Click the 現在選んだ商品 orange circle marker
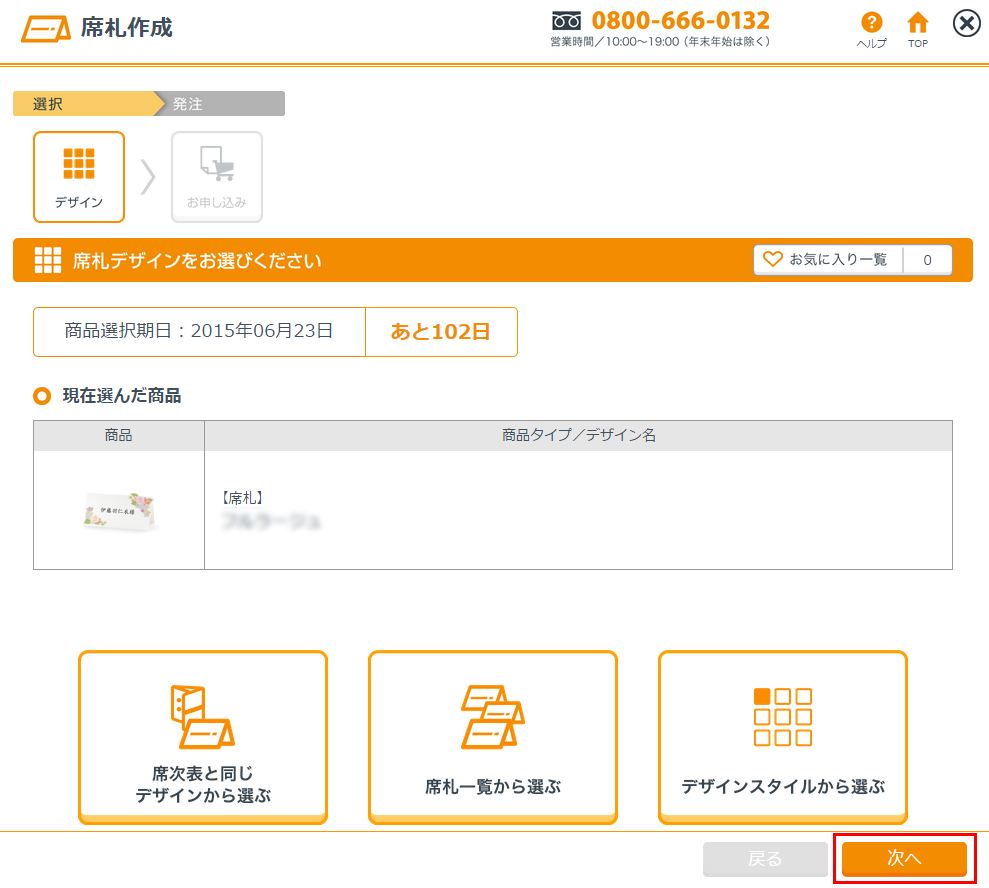 pos(41,396)
